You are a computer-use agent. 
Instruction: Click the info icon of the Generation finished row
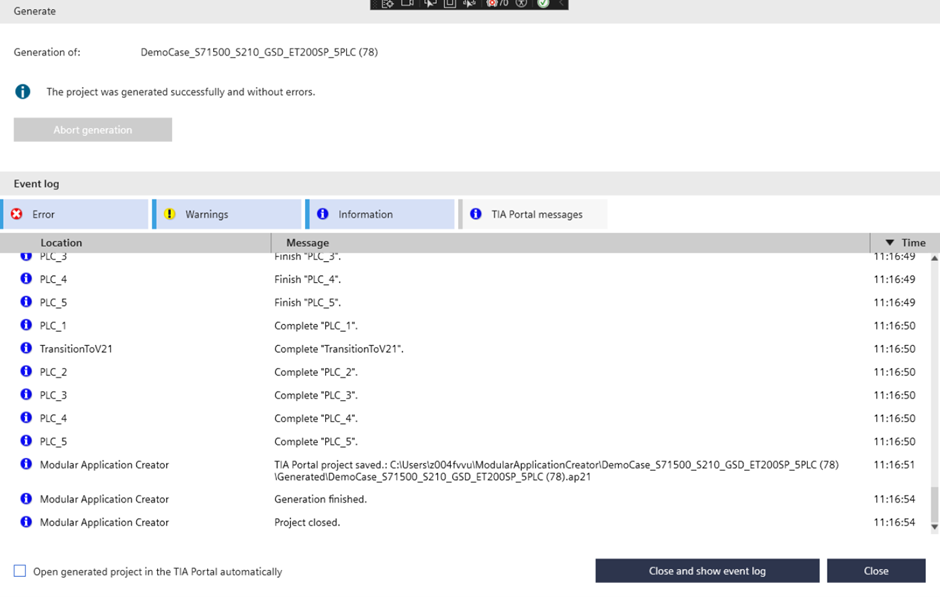pos(26,498)
